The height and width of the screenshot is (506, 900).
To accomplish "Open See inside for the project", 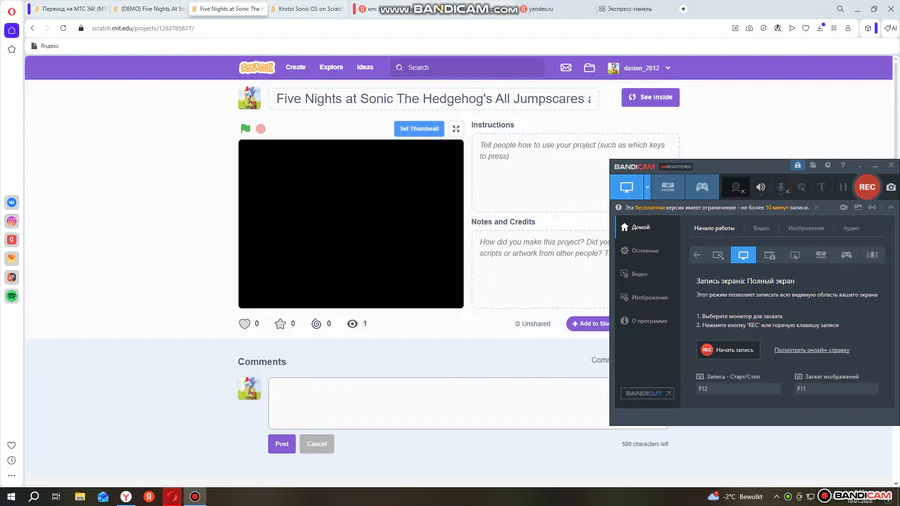I will [650, 97].
